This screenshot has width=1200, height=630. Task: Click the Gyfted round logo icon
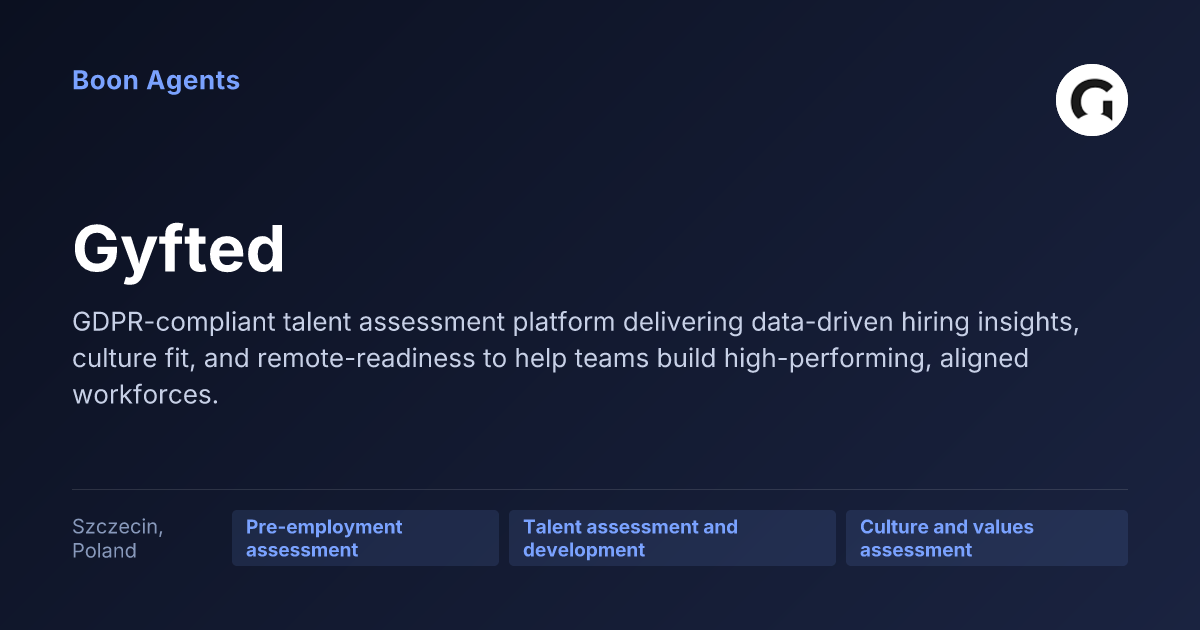tap(1092, 100)
